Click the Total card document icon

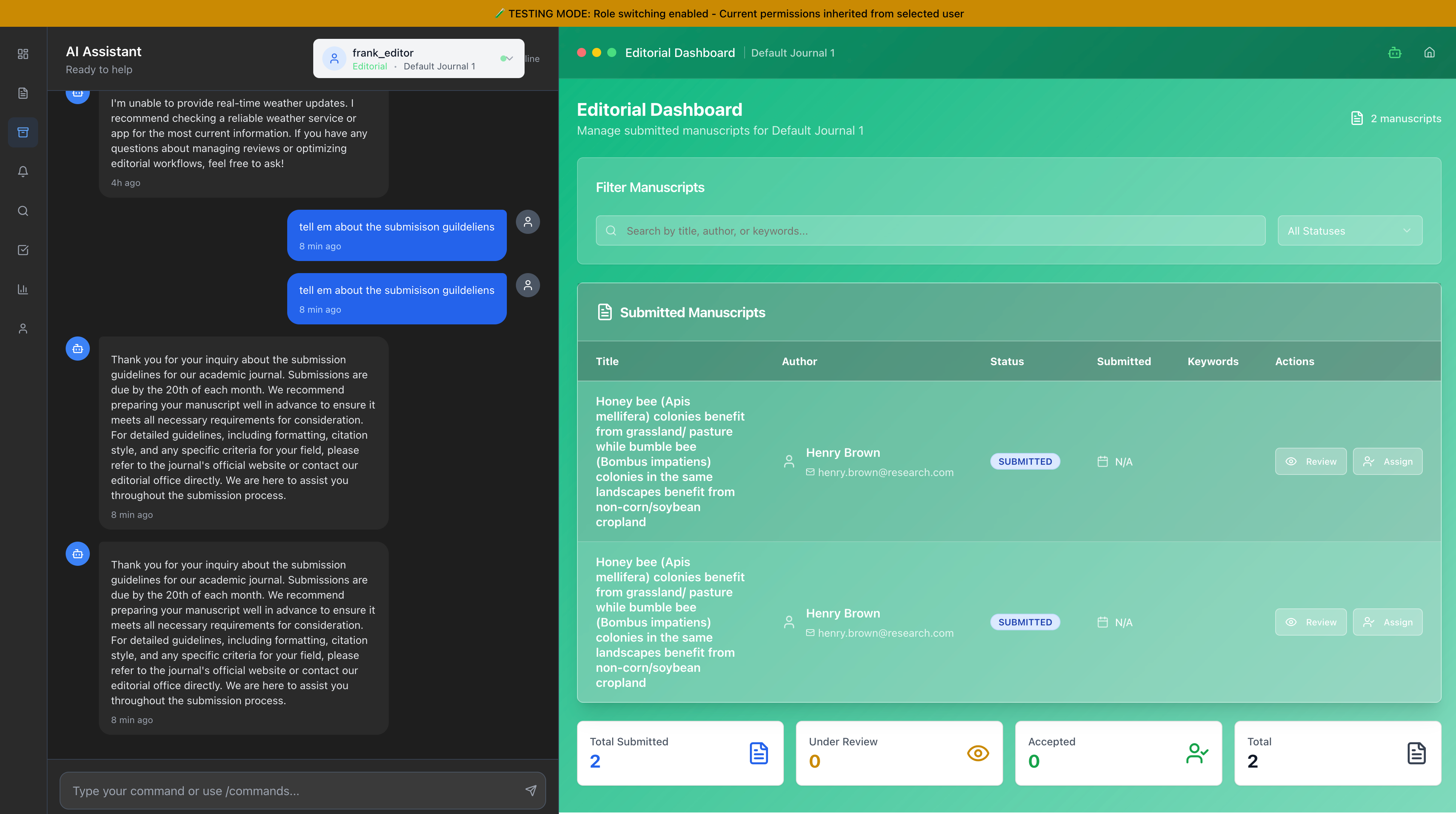pyautogui.click(x=1416, y=753)
